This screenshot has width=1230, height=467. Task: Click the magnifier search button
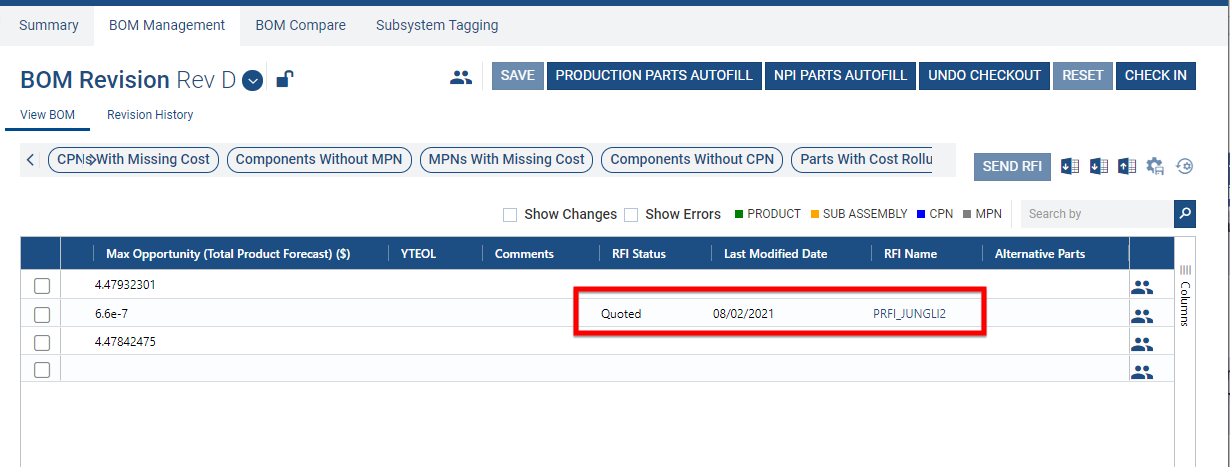pyautogui.click(x=1185, y=214)
